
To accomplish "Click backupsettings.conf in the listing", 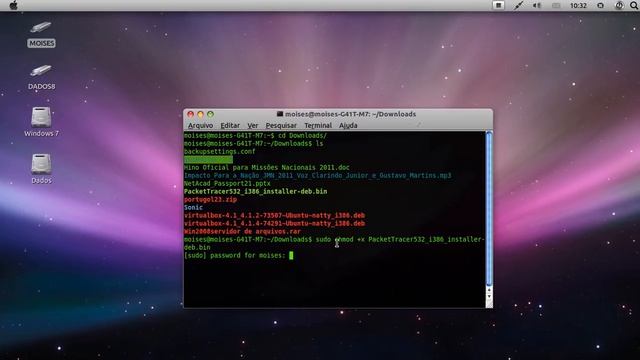I will (x=220, y=151).
